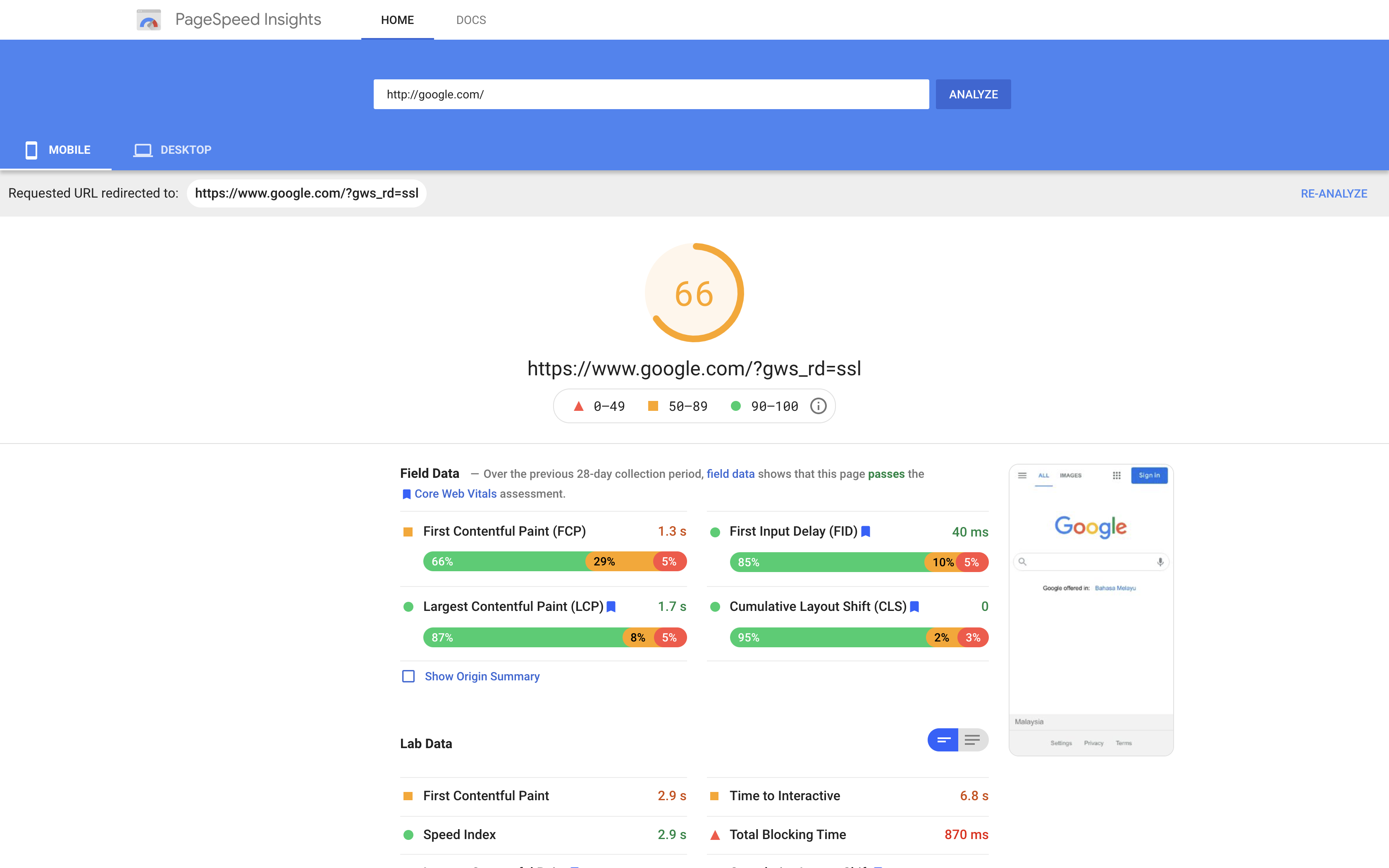Click the Cumulative Layout Shift distribution bar
This screenshot has width=1389, height=868.
point(859,637)
